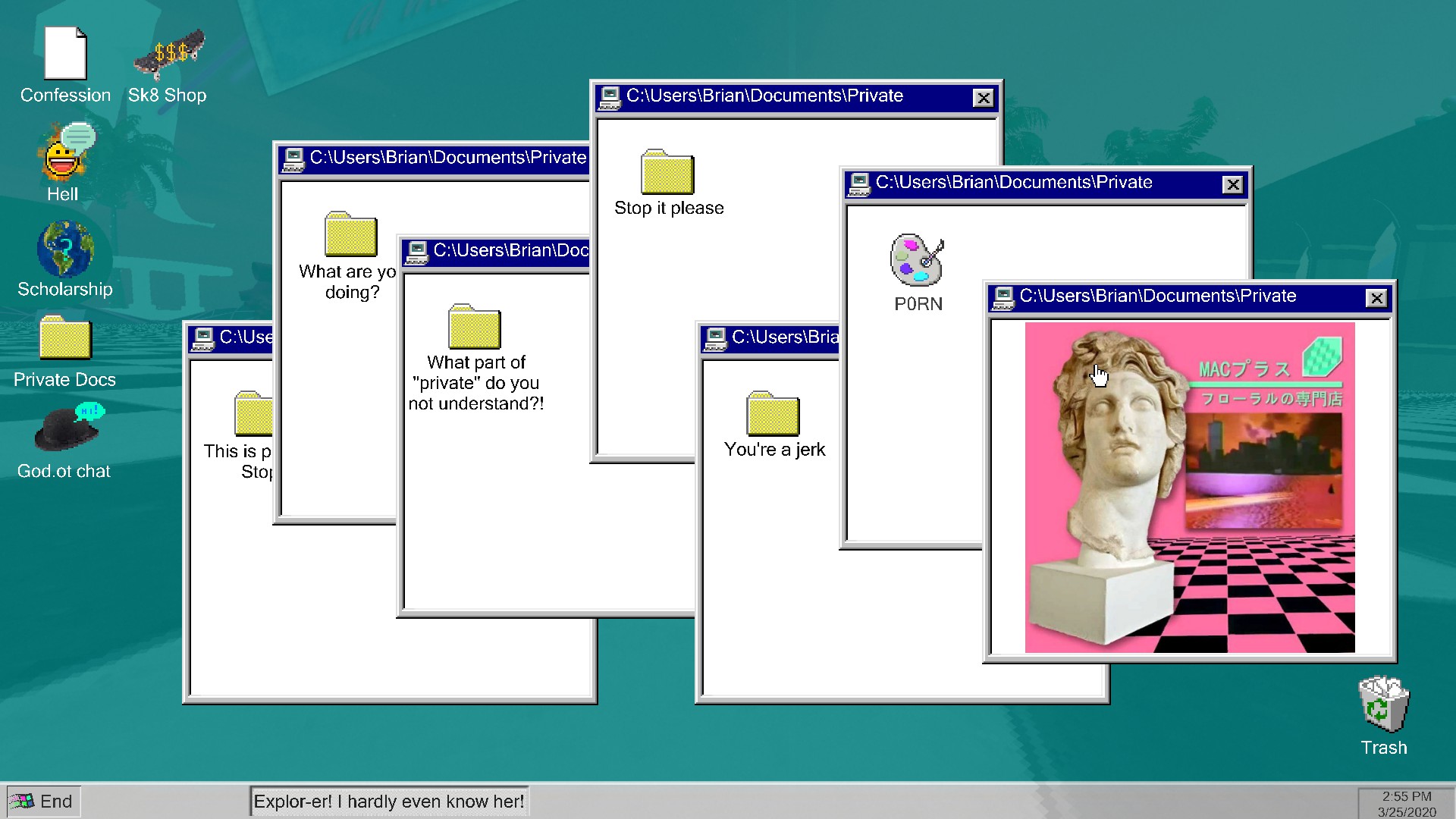Open the 'What are you doing?' folder
Viewport: 1456px width, 819px height.
click(350, 235)
